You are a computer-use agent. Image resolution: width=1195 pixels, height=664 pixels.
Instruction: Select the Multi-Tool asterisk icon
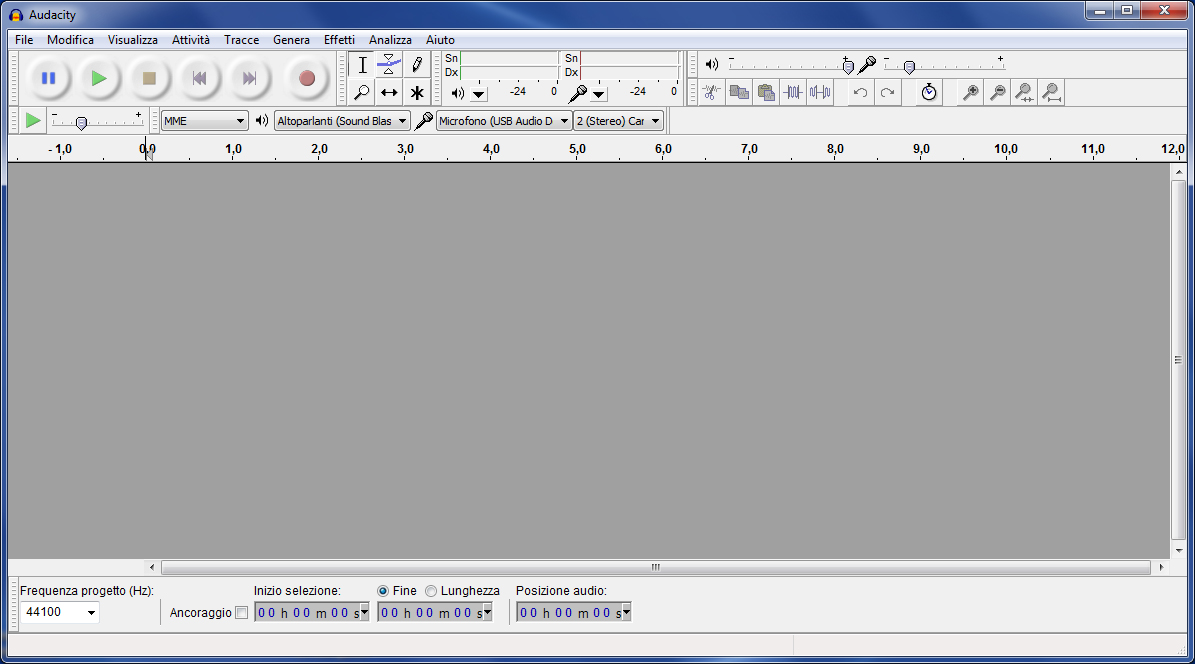pos(417,93)
